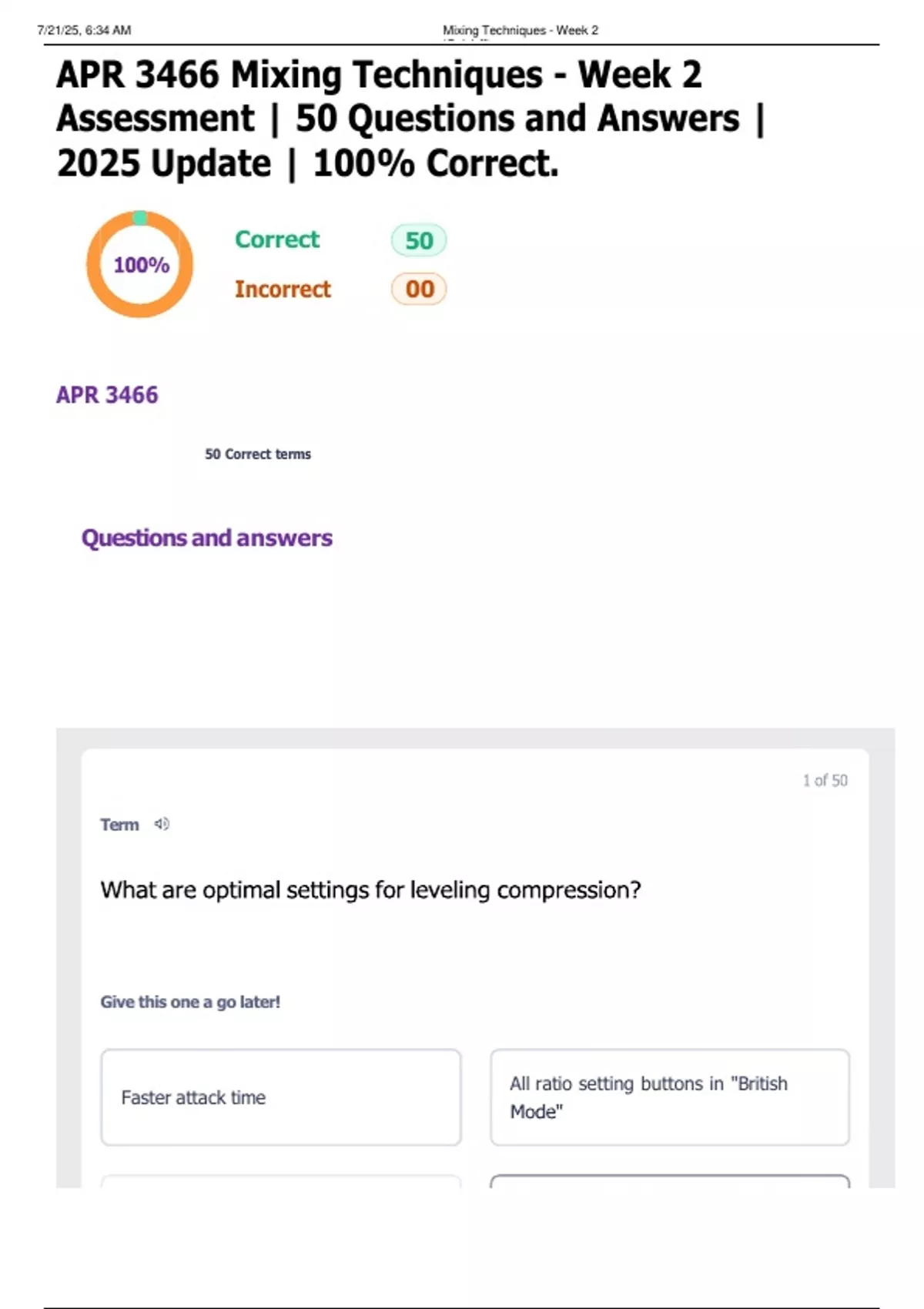Click the '50 Correct terms' text
Viewport: 924px width, 1309px height.
pyautogui.click(x=258, y=454)
